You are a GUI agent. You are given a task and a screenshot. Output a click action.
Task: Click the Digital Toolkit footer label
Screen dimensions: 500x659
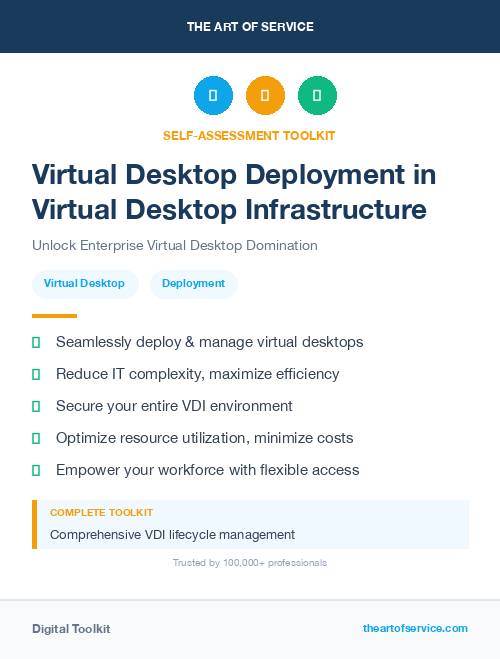click(71, 629)
